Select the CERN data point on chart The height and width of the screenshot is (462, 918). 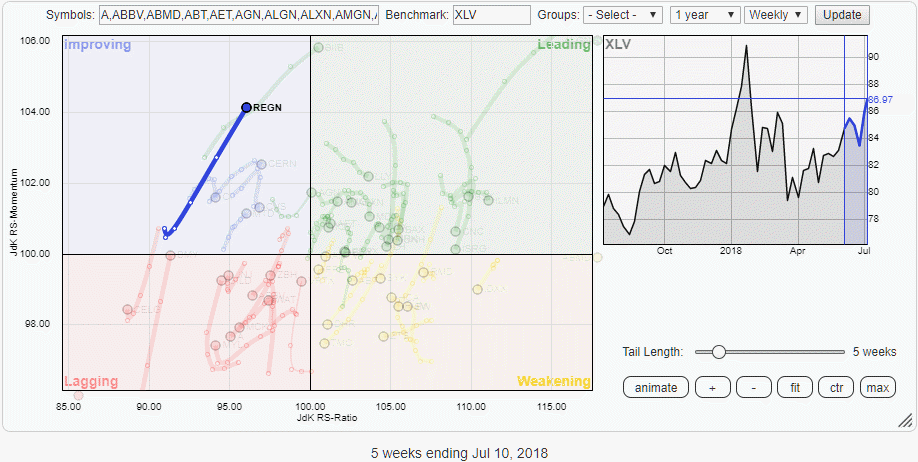click(x=261, y=164)
